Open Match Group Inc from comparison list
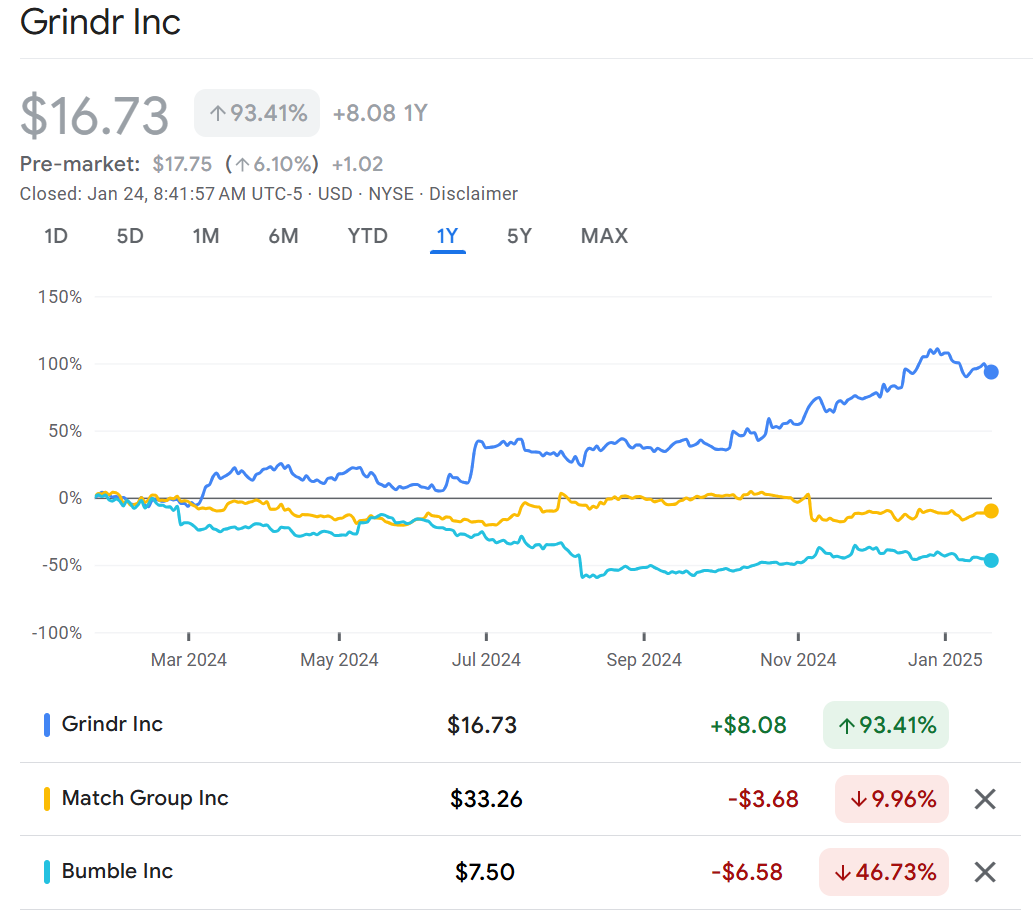1033x922 pixels. (145, 798)
